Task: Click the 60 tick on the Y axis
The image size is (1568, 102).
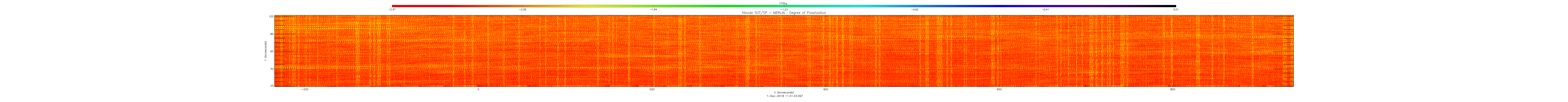Action: click(x=271, y=51)
